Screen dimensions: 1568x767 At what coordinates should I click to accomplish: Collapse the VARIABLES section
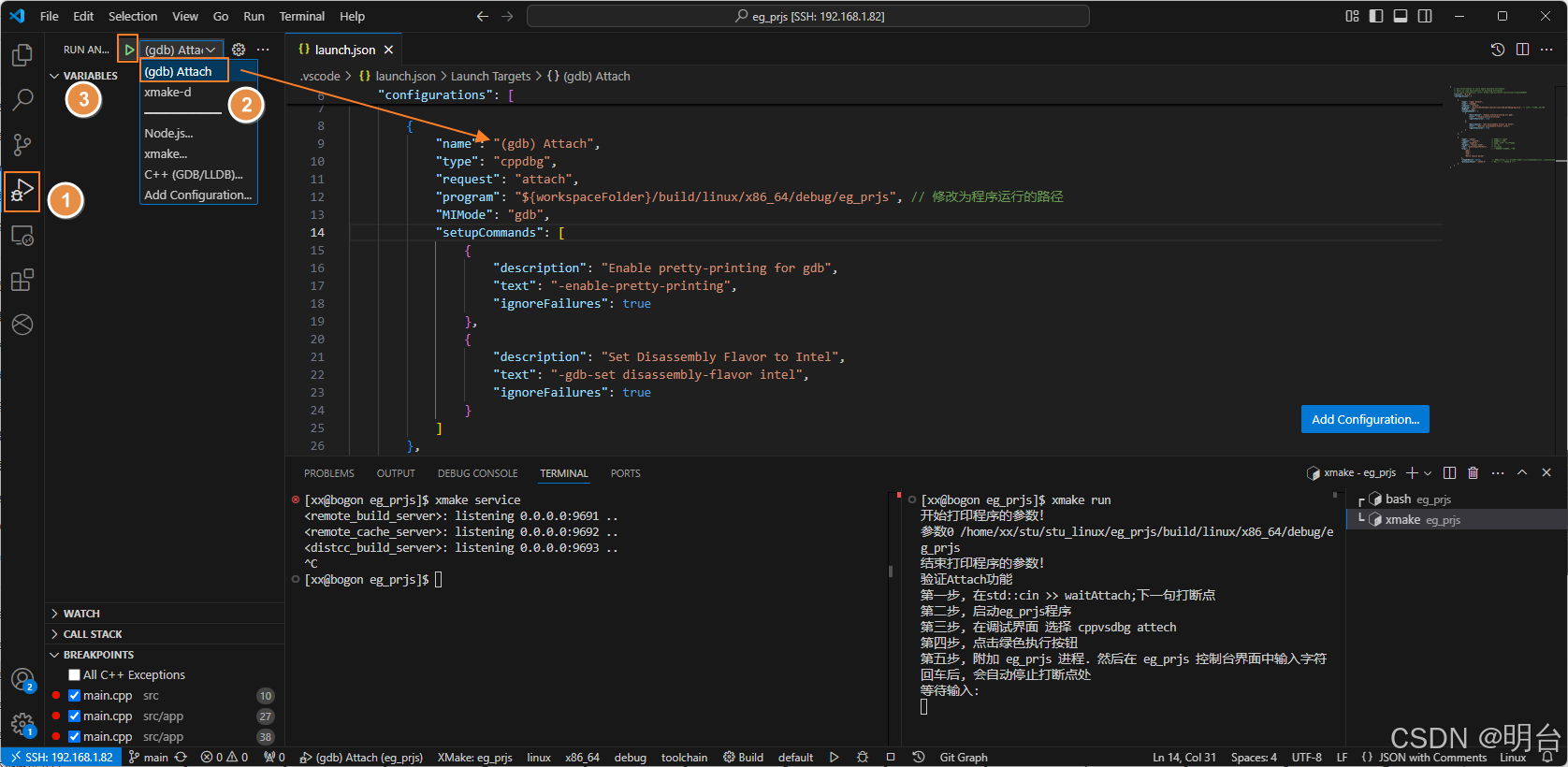pyautogui.click(x=84, y=76)
